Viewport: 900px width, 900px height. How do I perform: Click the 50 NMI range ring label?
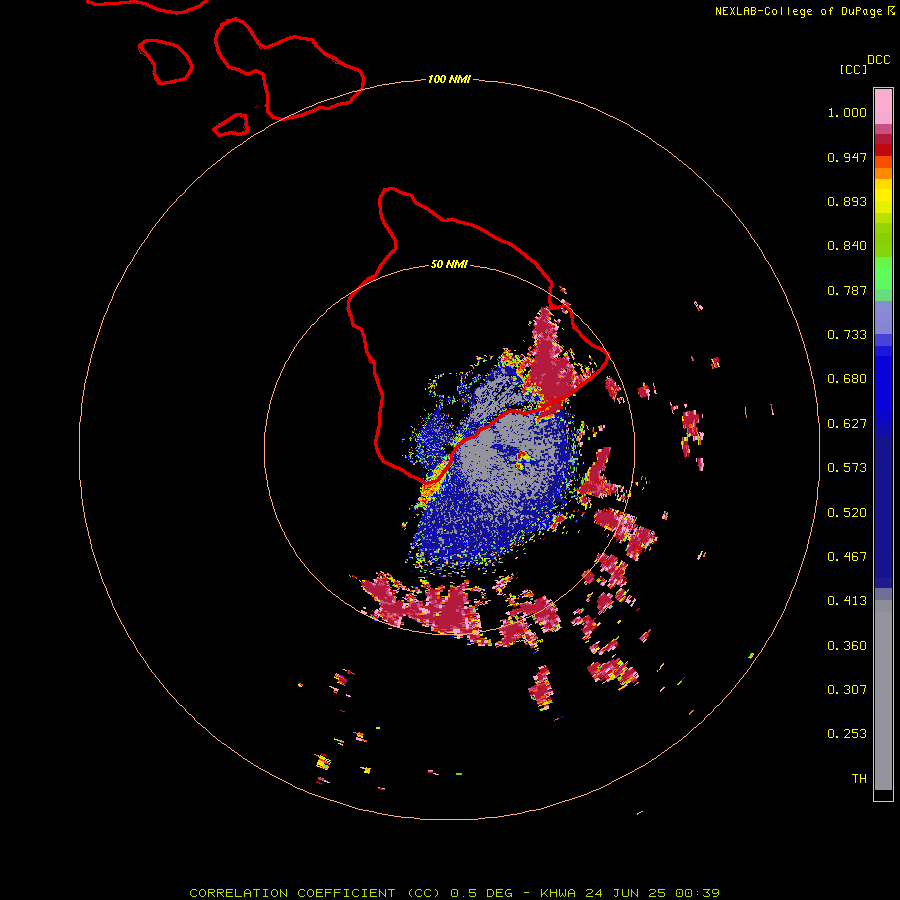click(449, 264)
